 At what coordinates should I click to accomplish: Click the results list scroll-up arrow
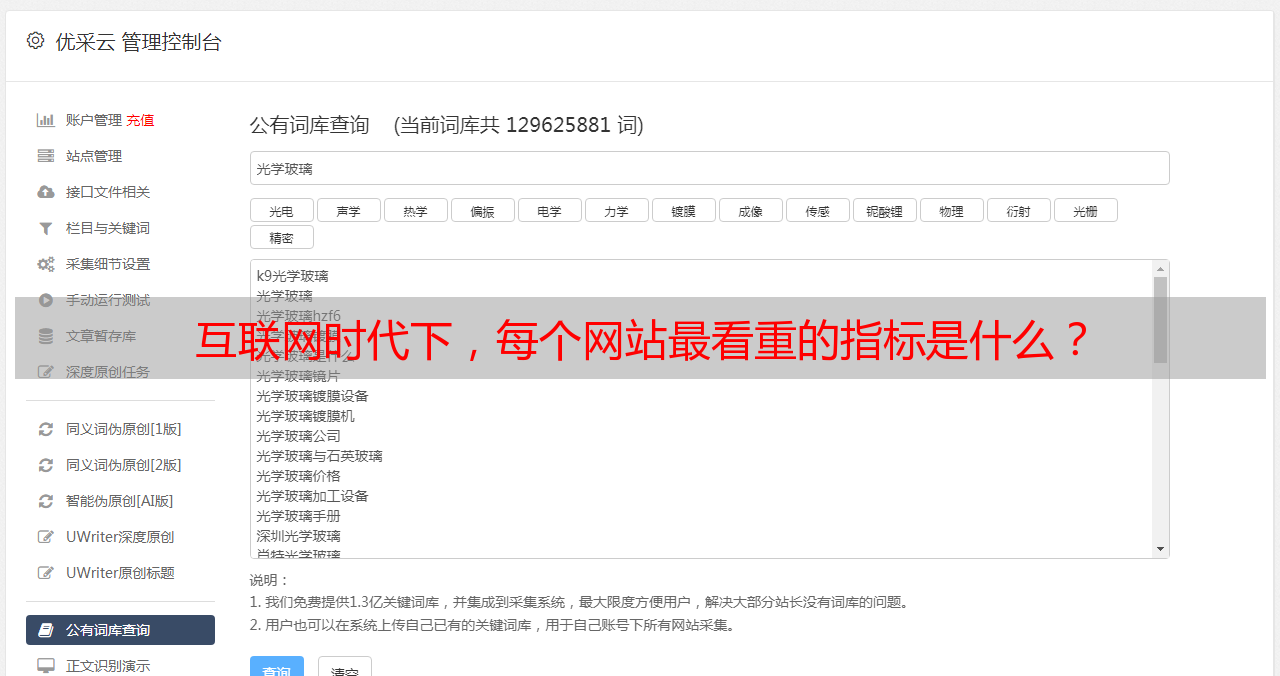click(1160, 269)
